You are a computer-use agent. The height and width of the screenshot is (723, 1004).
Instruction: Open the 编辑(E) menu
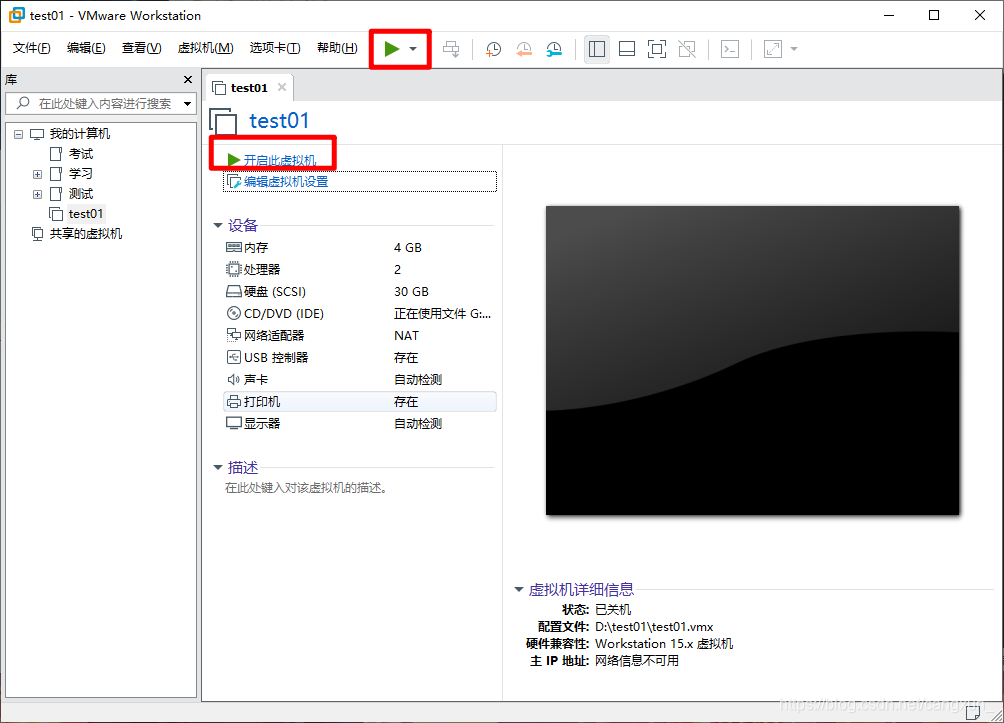point(86,48)
